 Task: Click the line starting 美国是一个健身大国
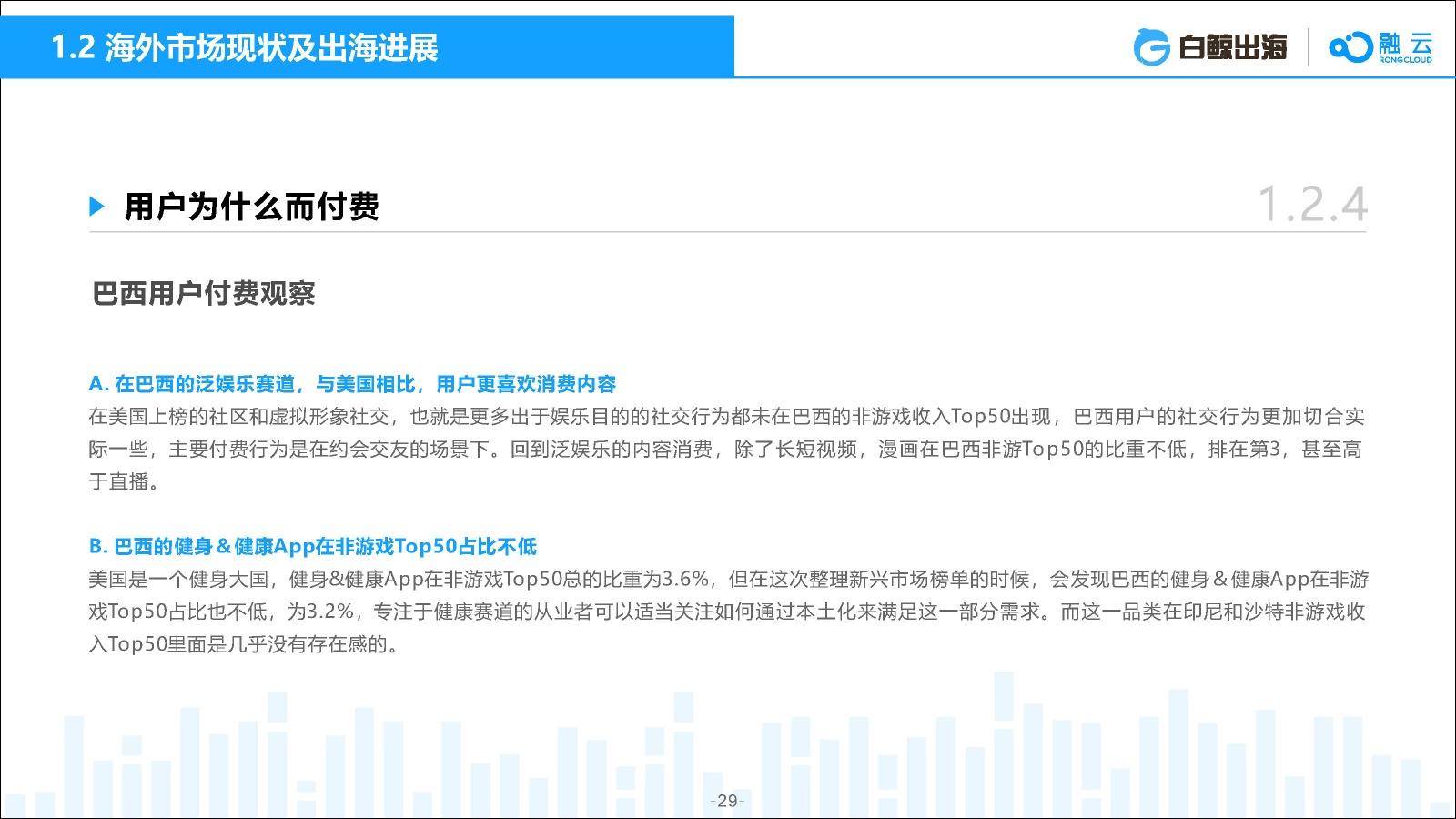tap(729, 579)
